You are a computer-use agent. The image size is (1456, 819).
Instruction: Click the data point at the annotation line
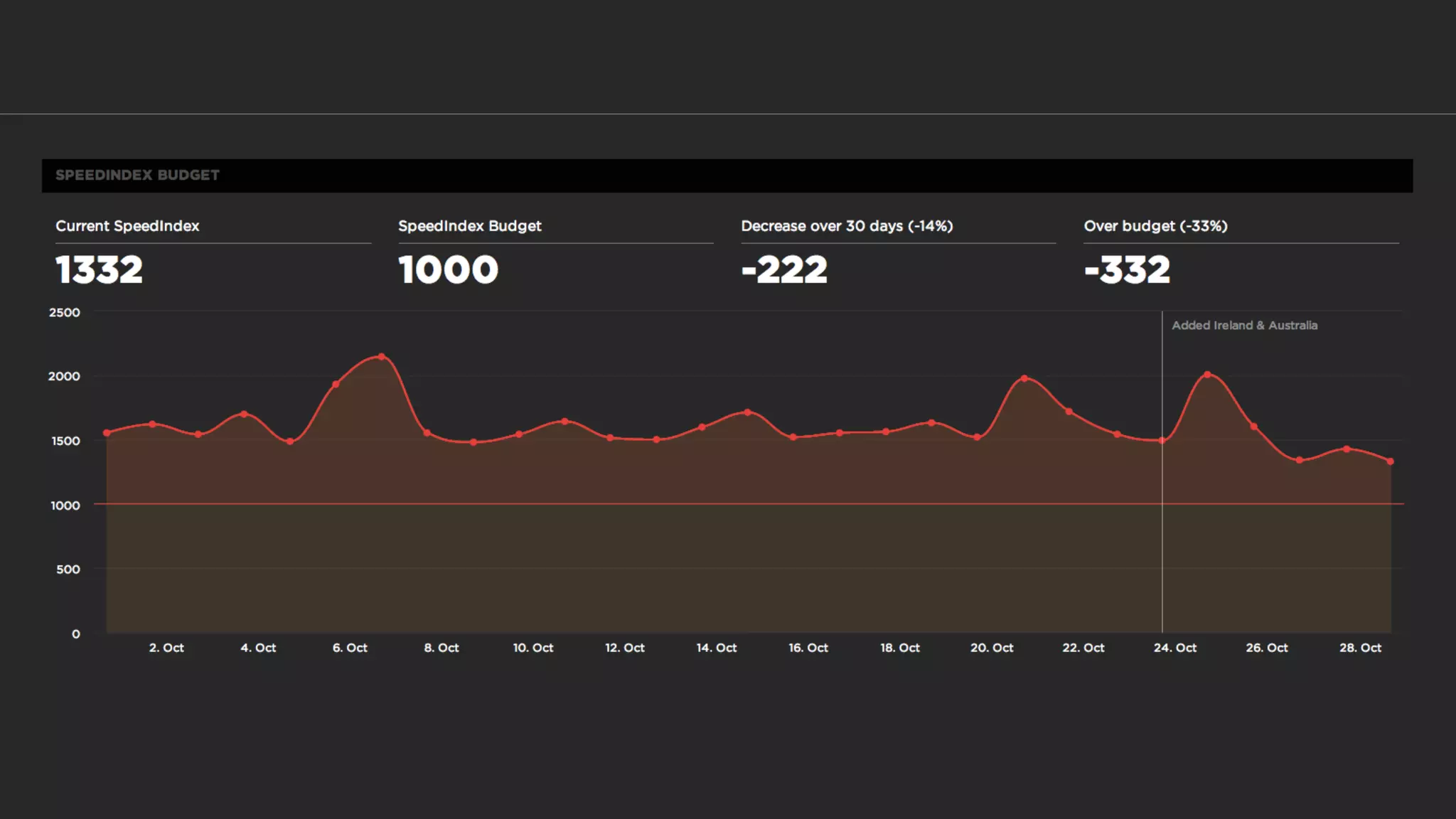(1162, 441)
